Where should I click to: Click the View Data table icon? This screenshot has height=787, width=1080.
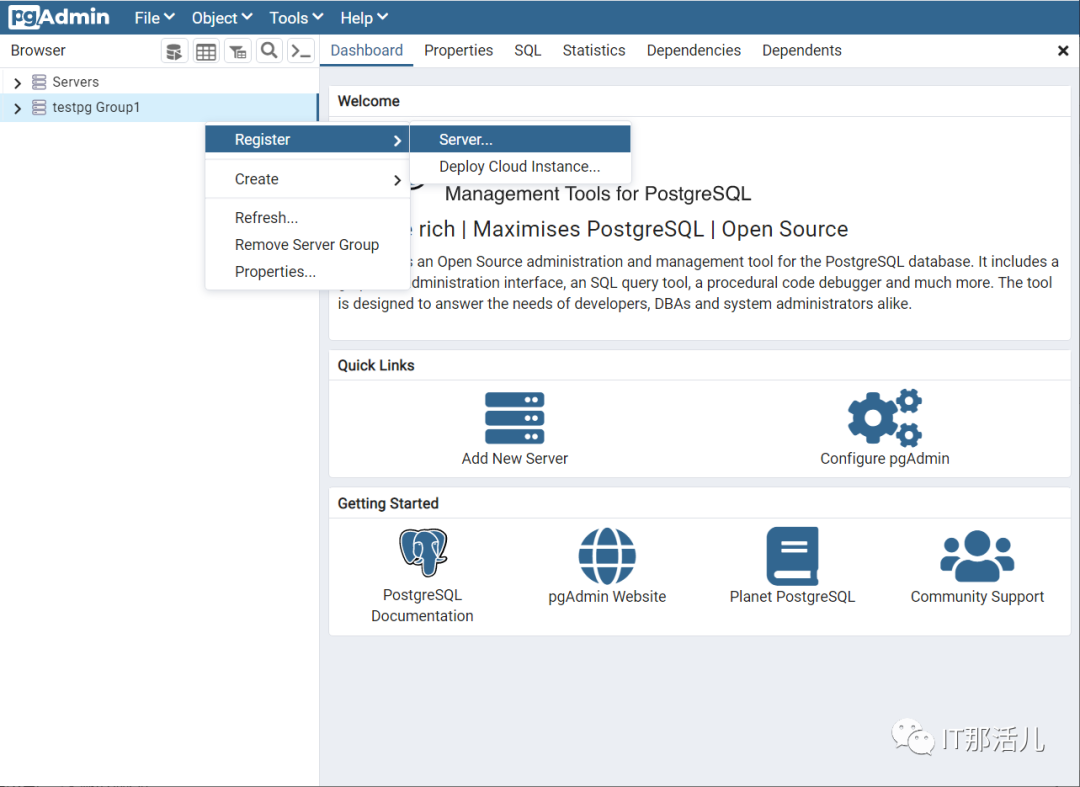206,51
